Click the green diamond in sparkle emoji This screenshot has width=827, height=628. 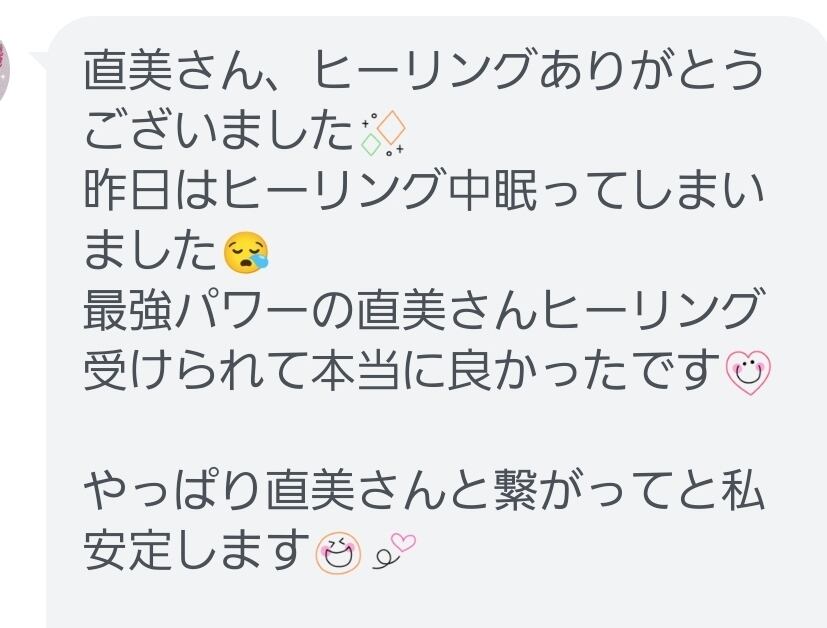click(371, 144)
